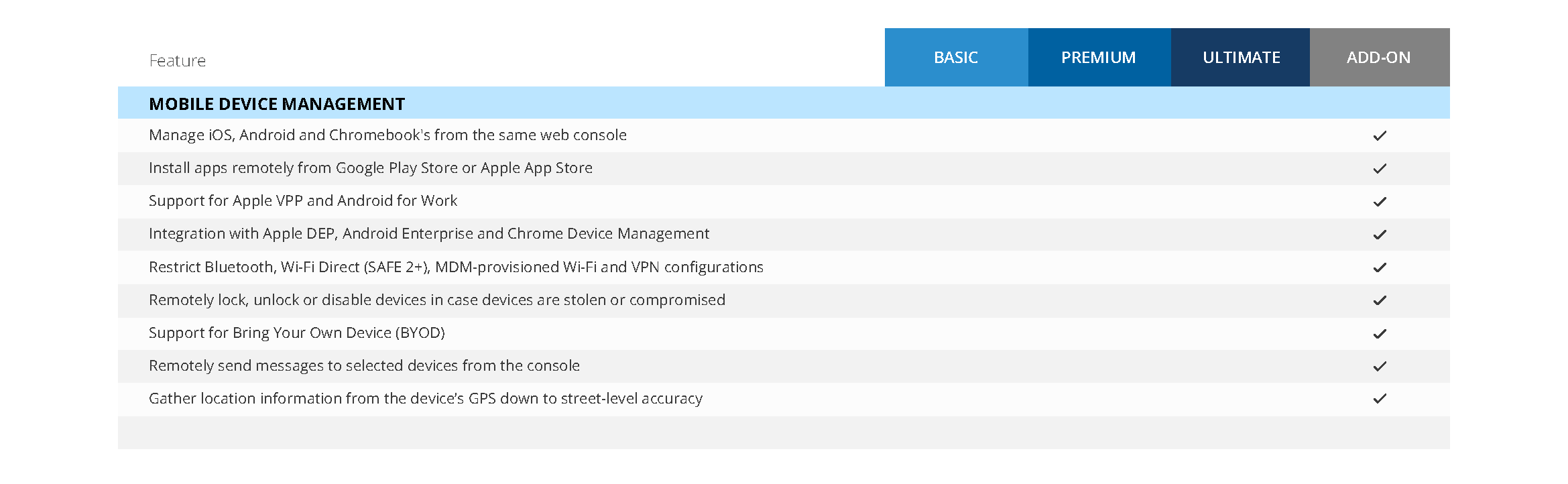Click checkmark for Restrict Bluetooth row
Image resolution: width=1568 pixels, height=484 pixels.
[1380, 267]
